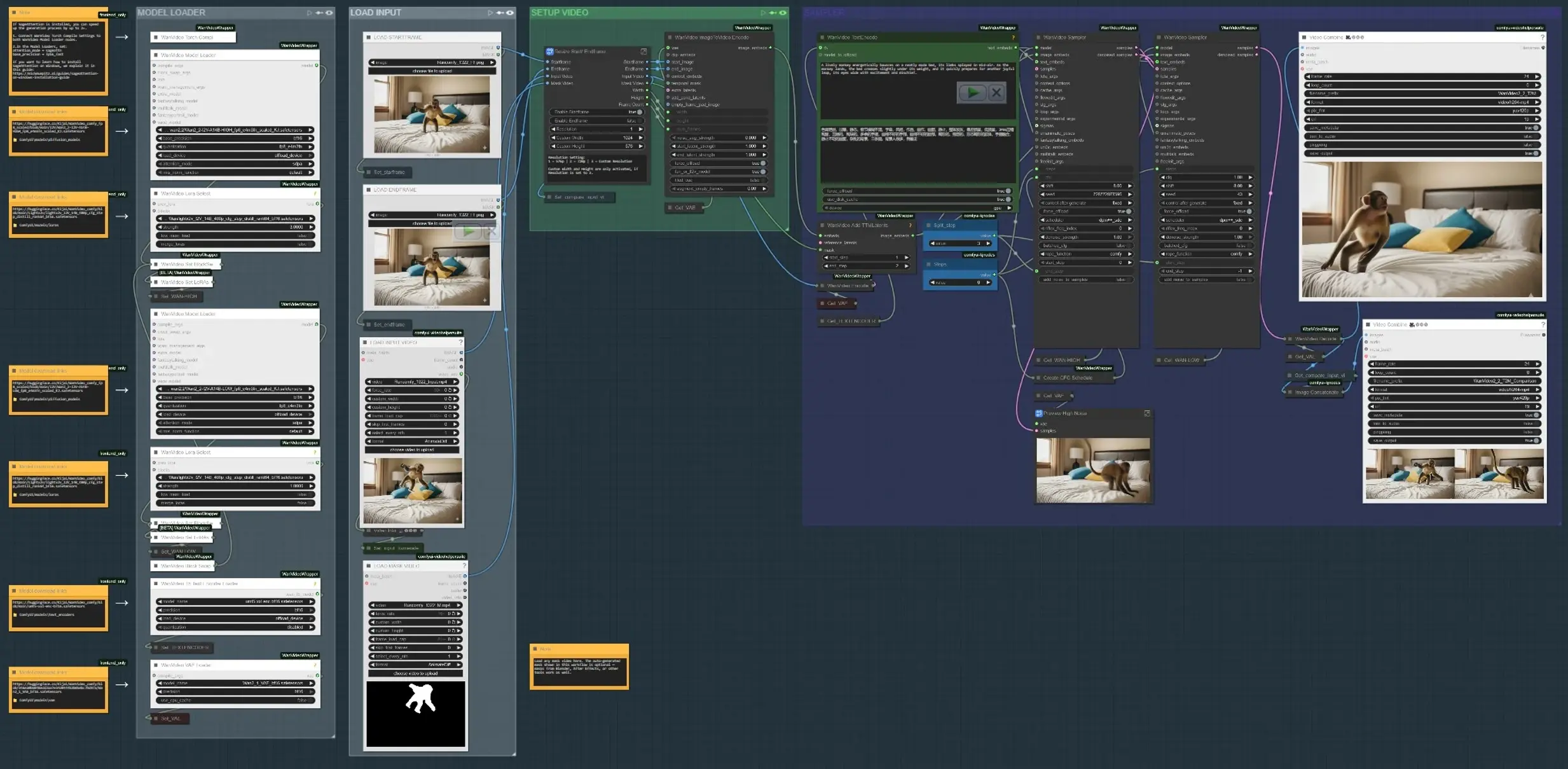Click the bypass arrow icon in the MODEL LOADER header
The width and height of the screenshot is (1568, 769).
pyautogui.click(x=319, y=13)
